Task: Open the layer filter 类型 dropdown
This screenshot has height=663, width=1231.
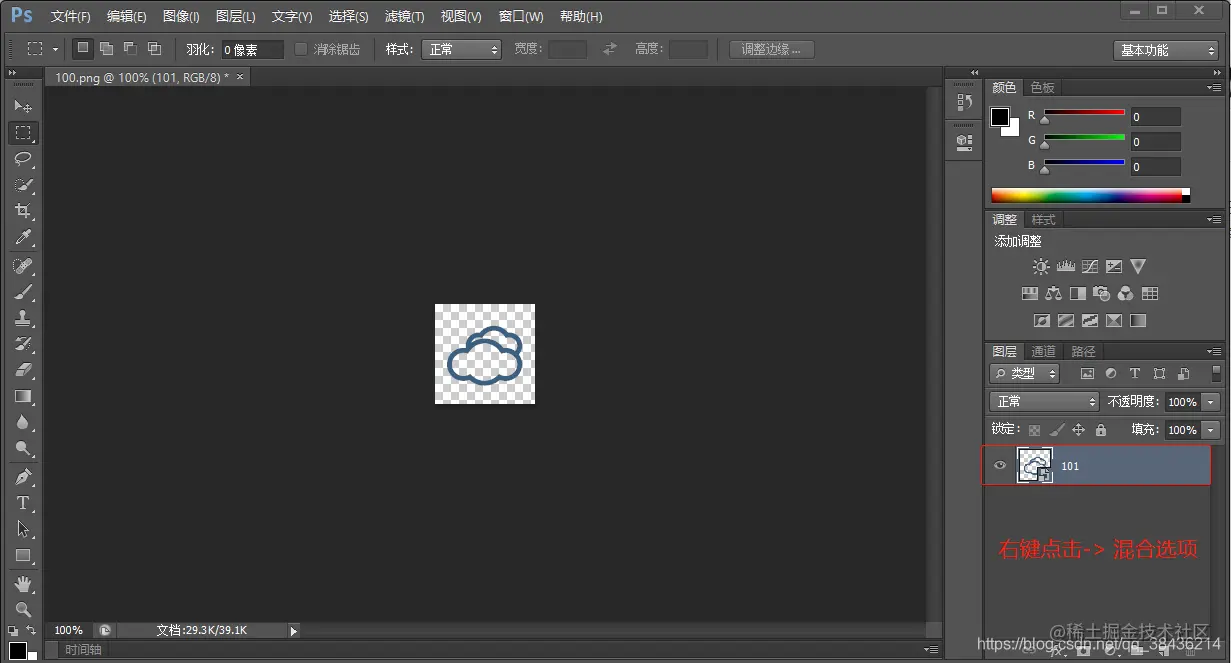Action: click(1024, 373)
